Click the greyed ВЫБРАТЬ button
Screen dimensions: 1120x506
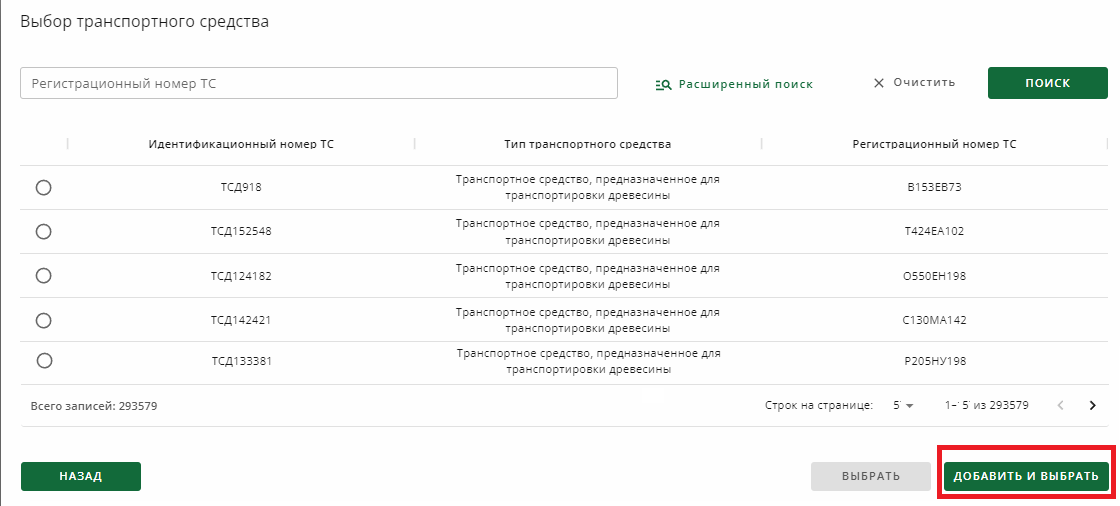click(x=871, y=477)
